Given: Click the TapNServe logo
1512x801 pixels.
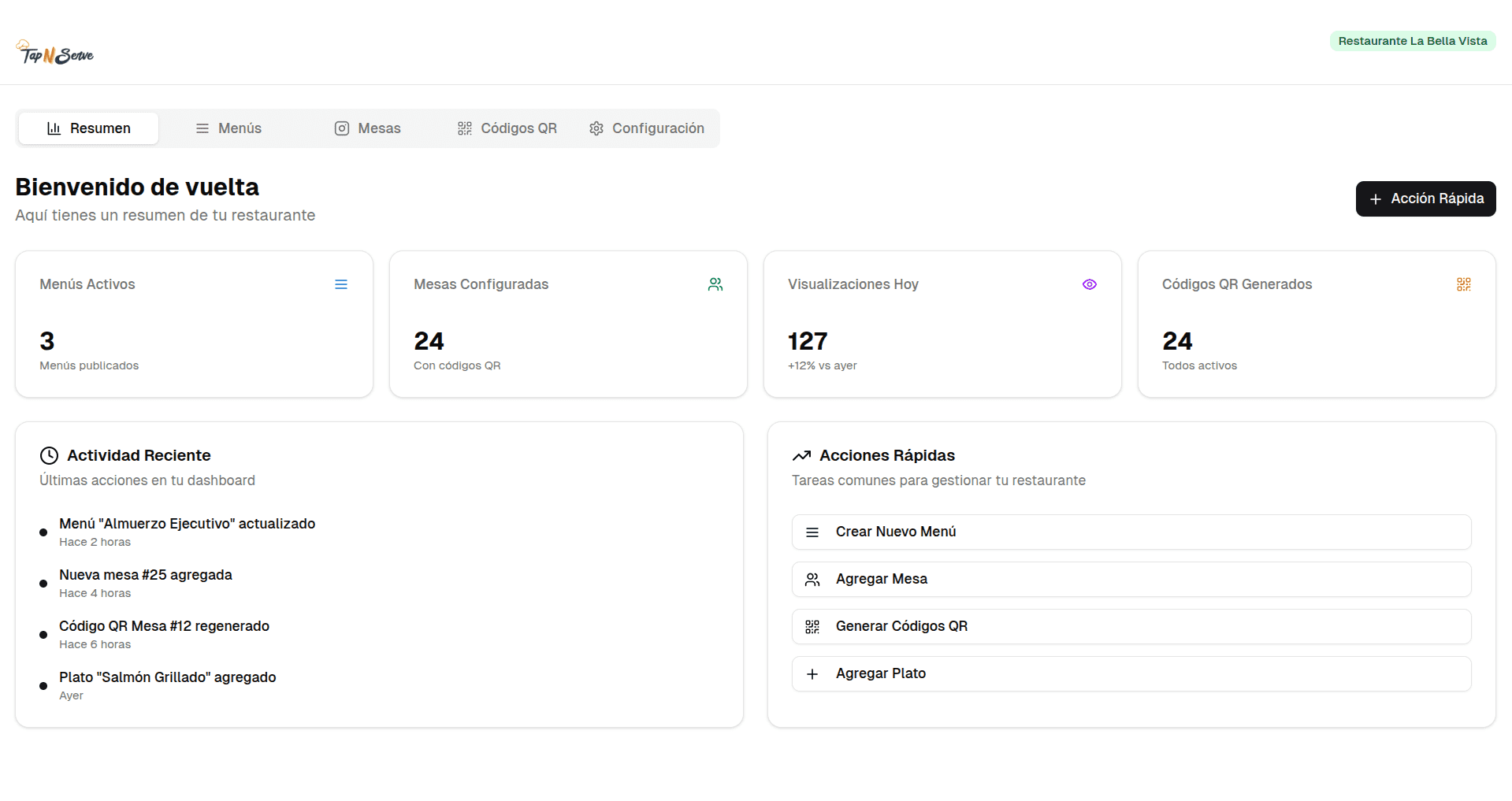Looking at the screenshot, I should (x=55, y=53).
